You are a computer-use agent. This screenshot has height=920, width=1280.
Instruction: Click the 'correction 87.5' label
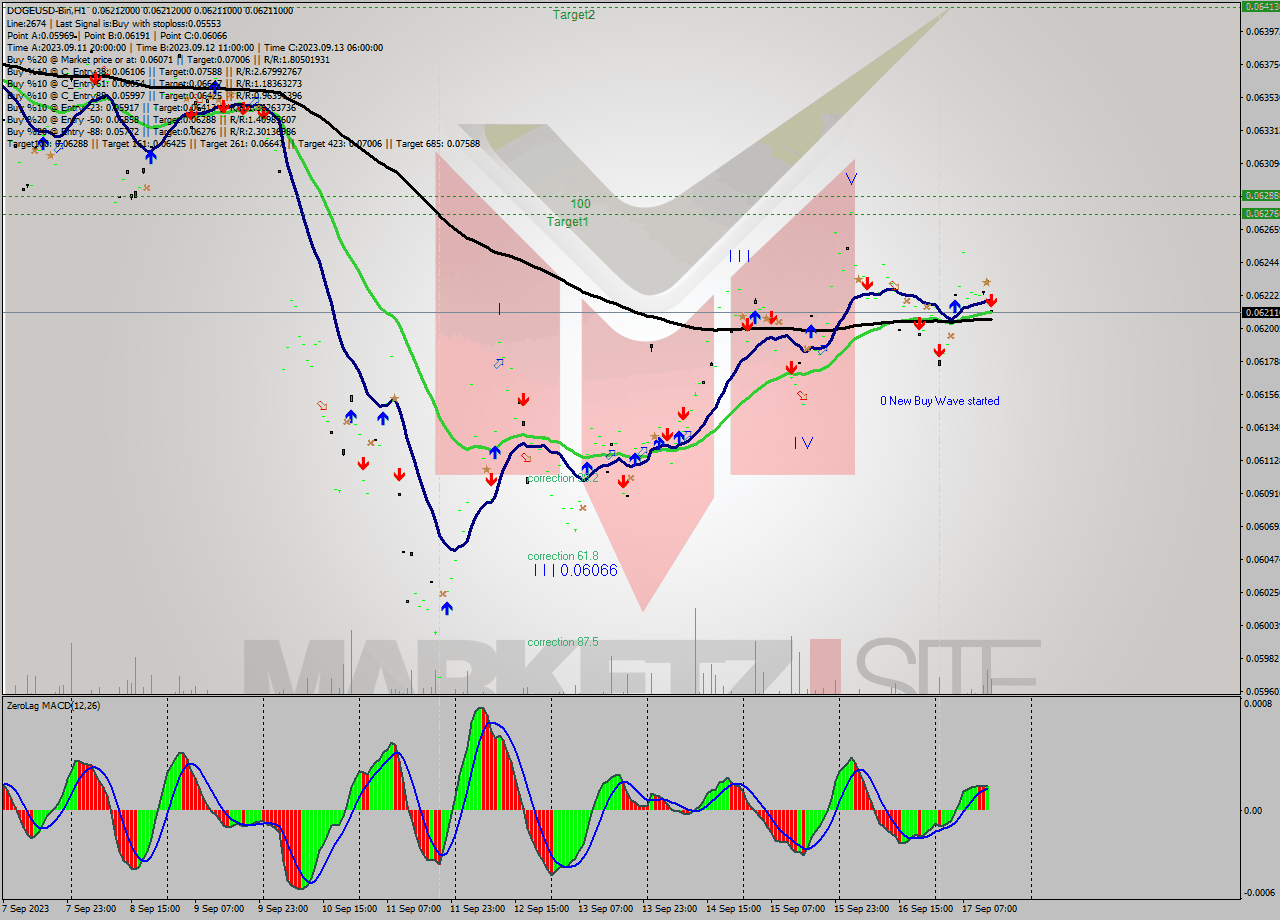[x=563, y=642]
